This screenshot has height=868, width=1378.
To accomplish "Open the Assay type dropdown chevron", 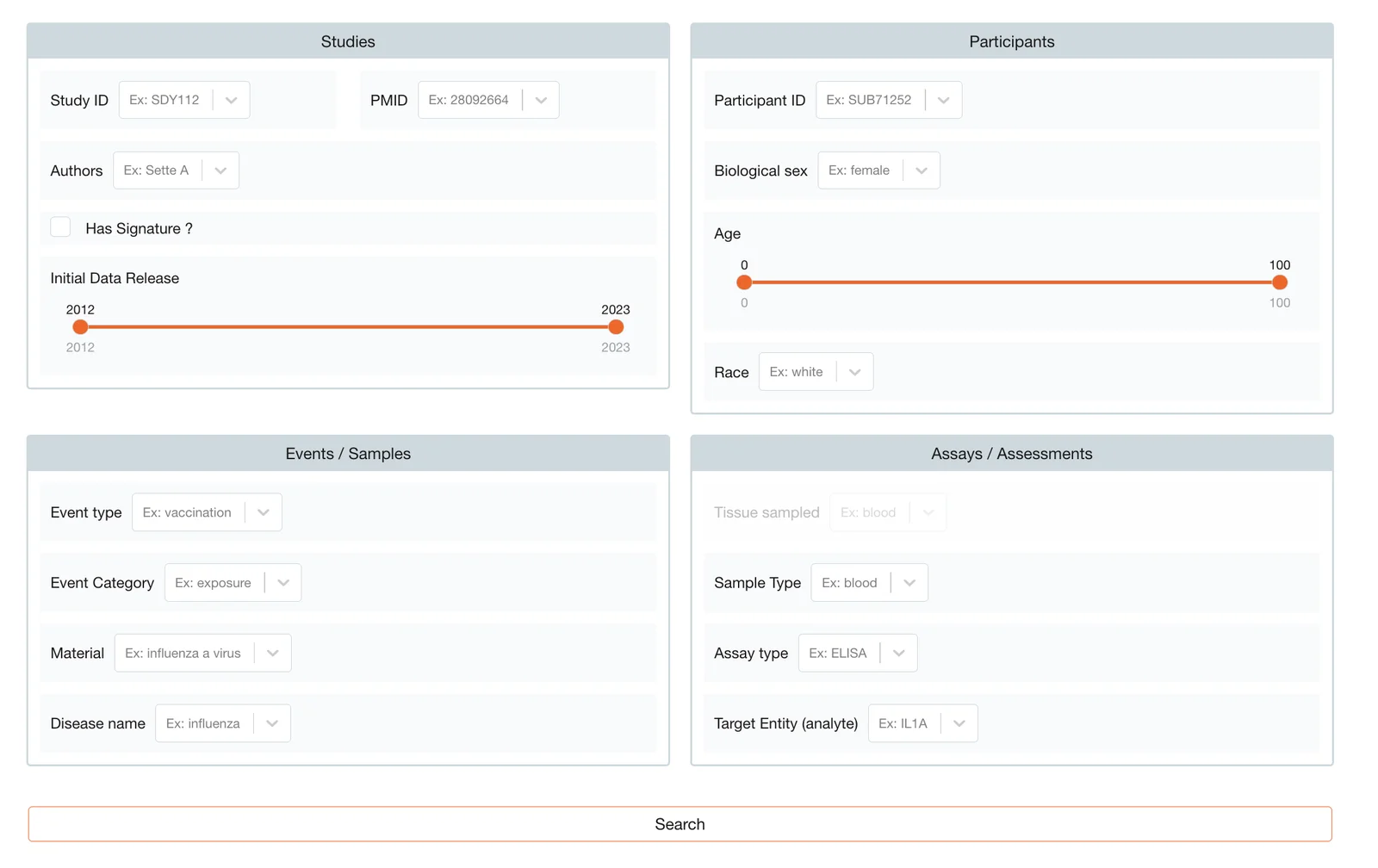I will tap(898, 654).
